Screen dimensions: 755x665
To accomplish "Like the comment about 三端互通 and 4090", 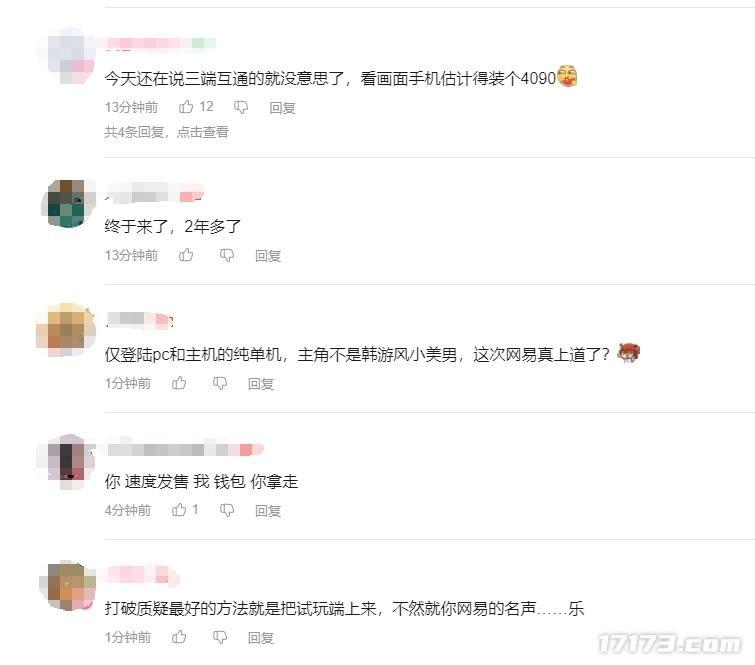I will [186, 107].
